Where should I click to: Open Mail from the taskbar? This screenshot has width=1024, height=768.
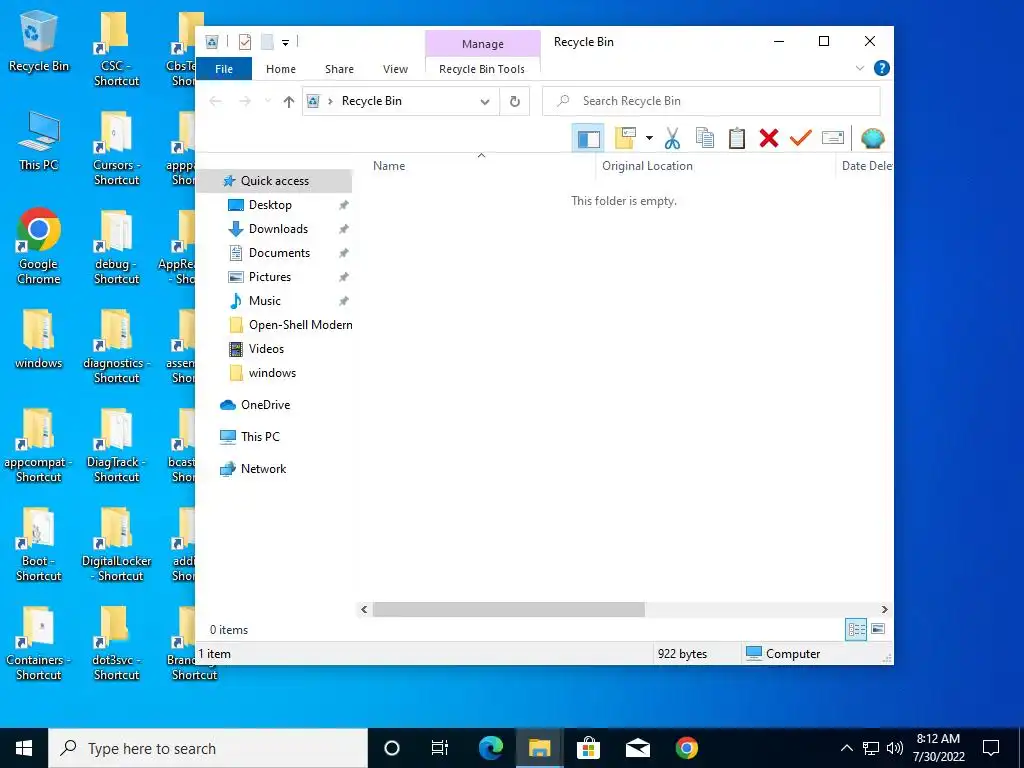click(x=637, y=748)
